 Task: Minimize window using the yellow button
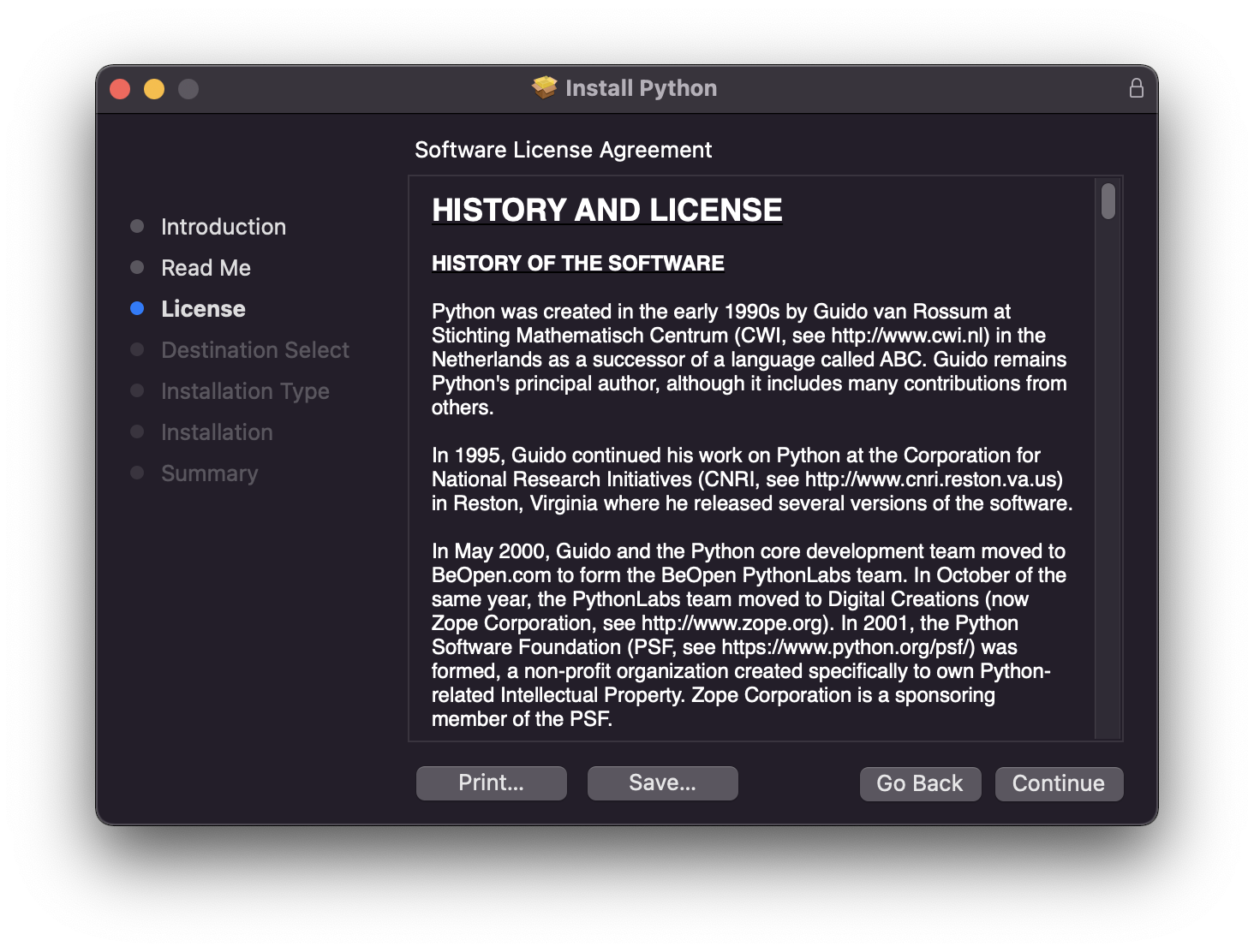pos(154,89)
